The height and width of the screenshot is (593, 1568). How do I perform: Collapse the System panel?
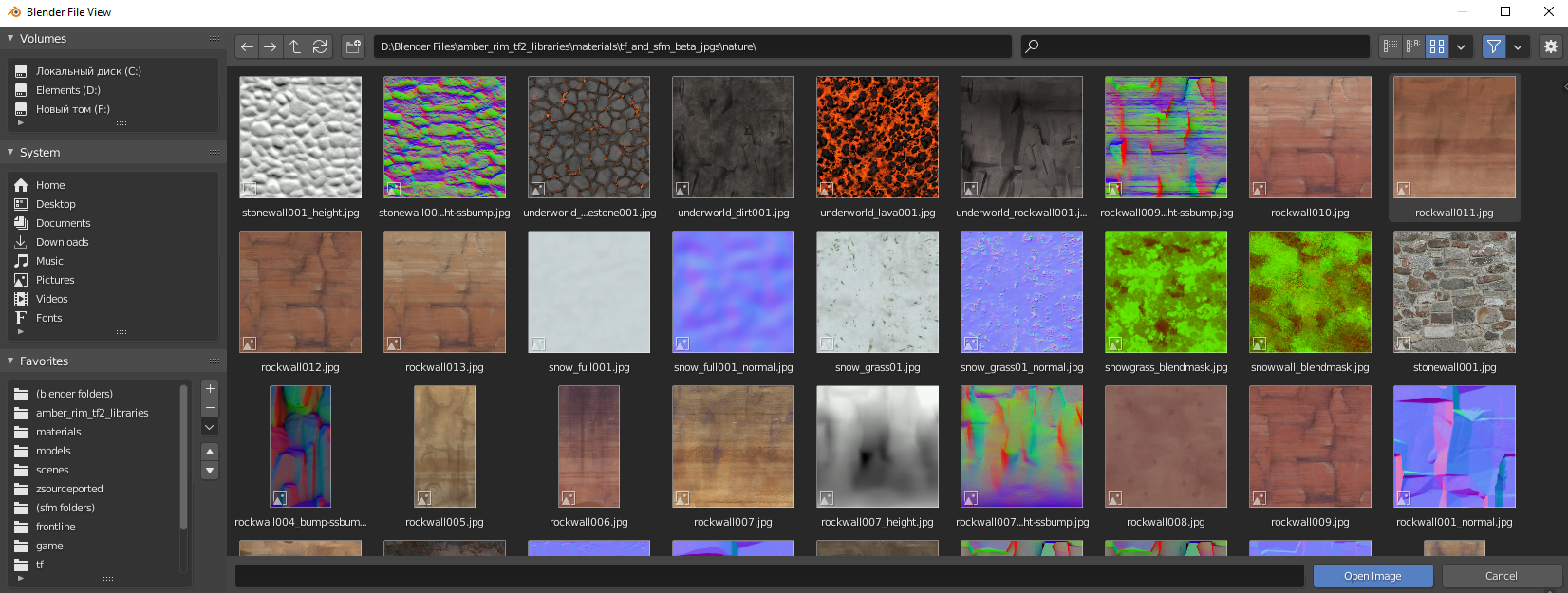pos(10,153)
